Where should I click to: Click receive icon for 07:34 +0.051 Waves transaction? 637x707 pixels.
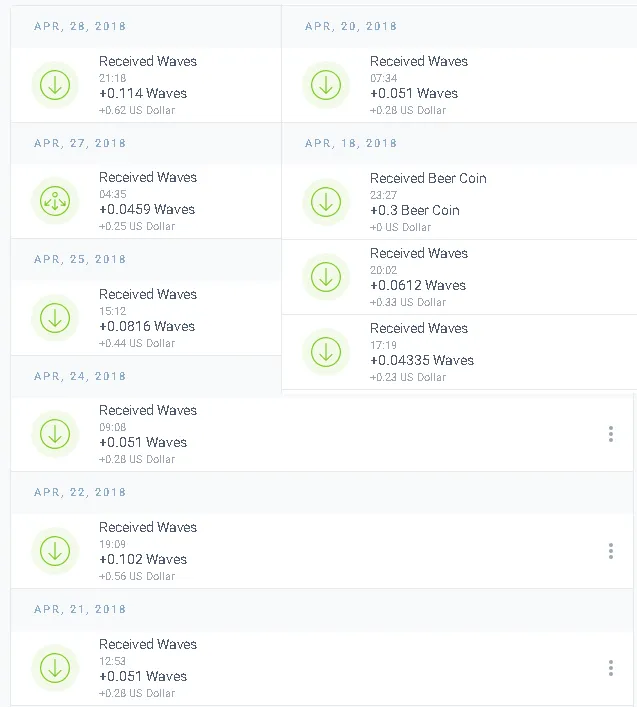click(x=326, y=85)
